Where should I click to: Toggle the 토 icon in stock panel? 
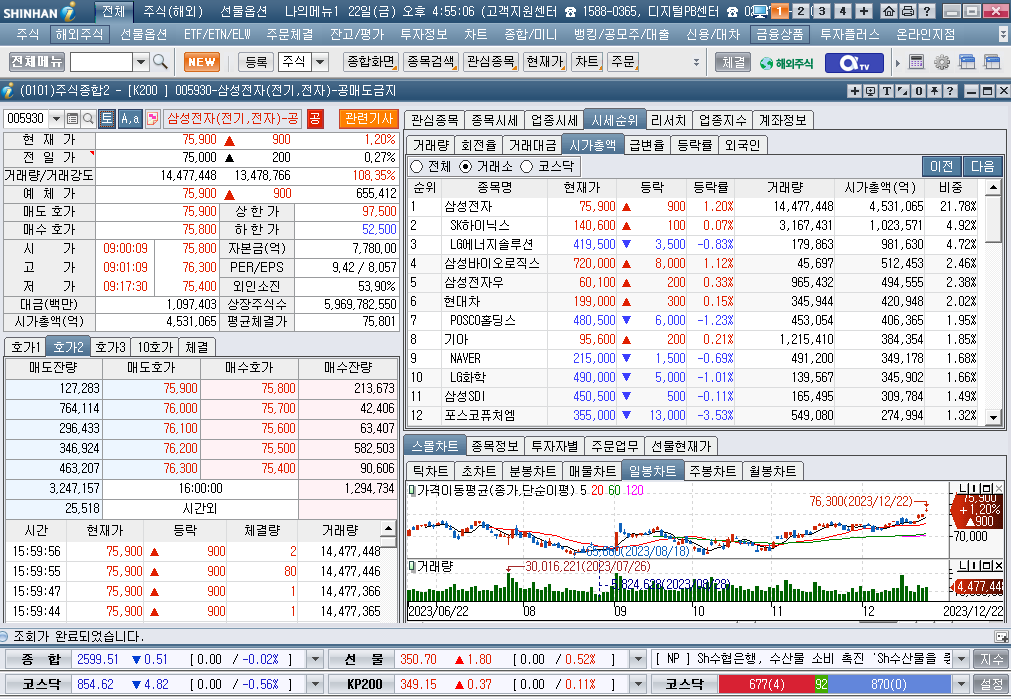[107, 118]
